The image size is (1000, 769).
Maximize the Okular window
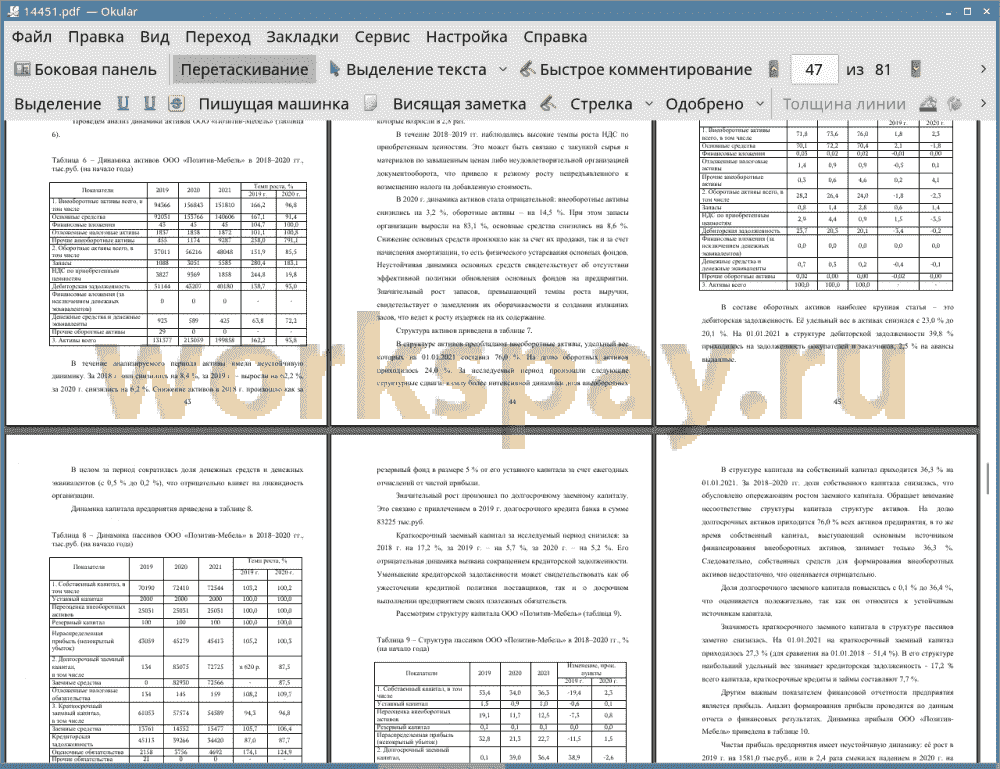[967, 11]
